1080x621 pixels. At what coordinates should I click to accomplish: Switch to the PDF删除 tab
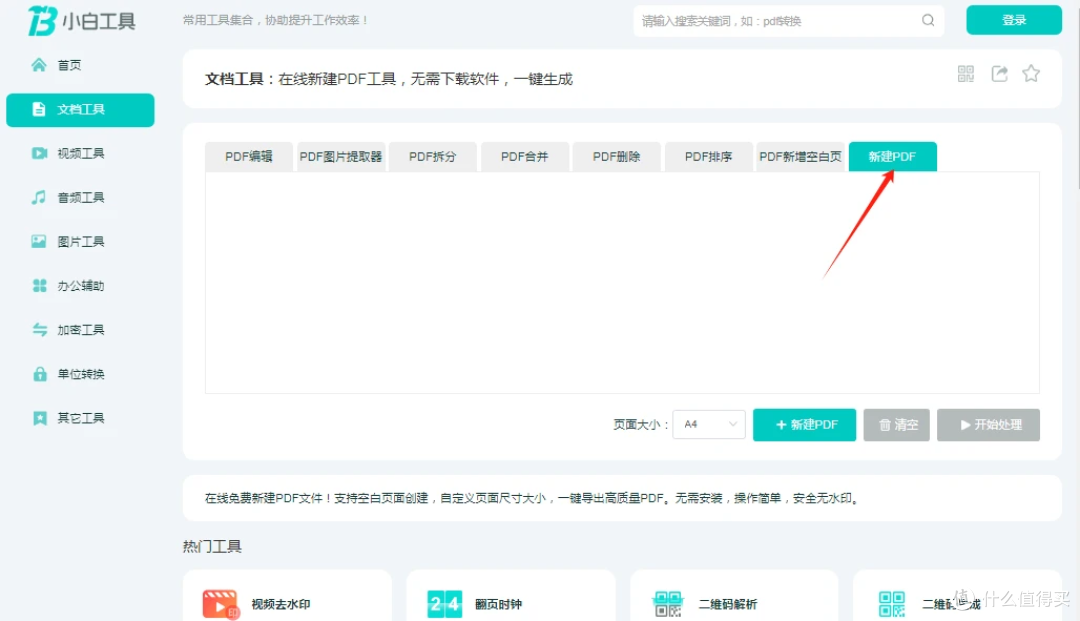pos(616,156)
